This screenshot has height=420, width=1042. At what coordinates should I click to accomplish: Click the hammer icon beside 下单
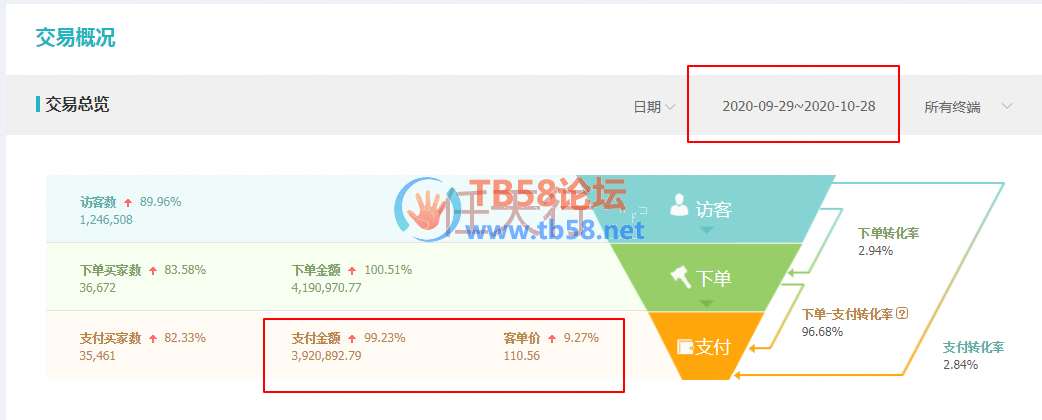click(681, 276)
